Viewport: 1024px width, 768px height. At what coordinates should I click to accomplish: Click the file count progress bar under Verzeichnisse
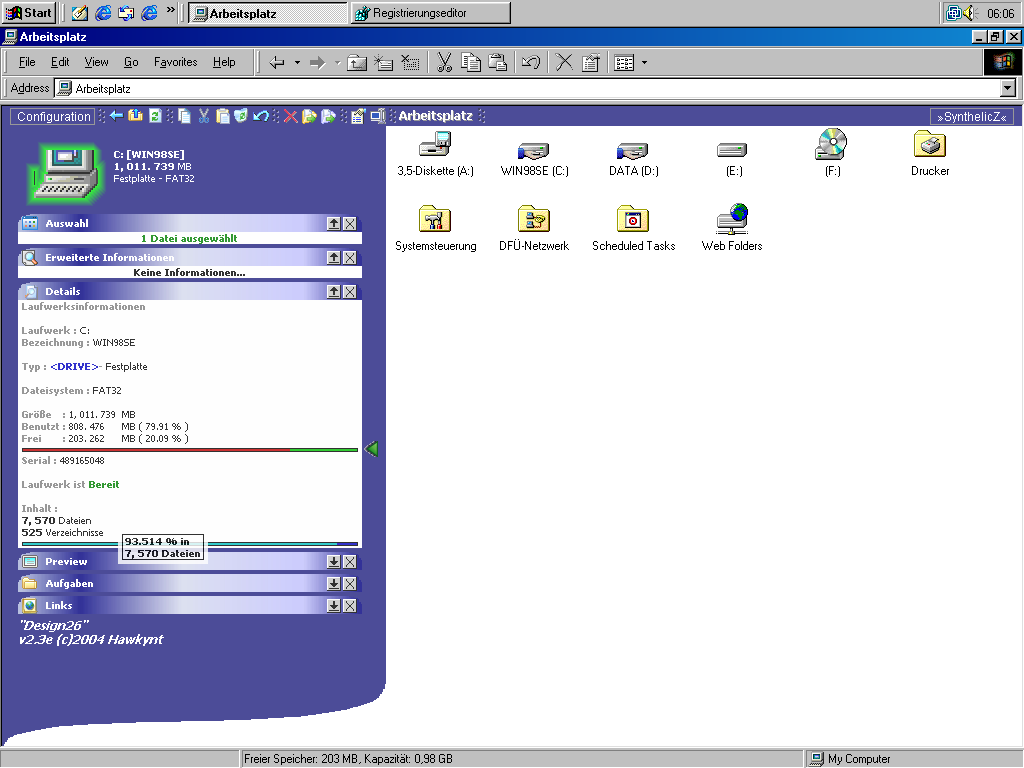(x=189, y=543)
